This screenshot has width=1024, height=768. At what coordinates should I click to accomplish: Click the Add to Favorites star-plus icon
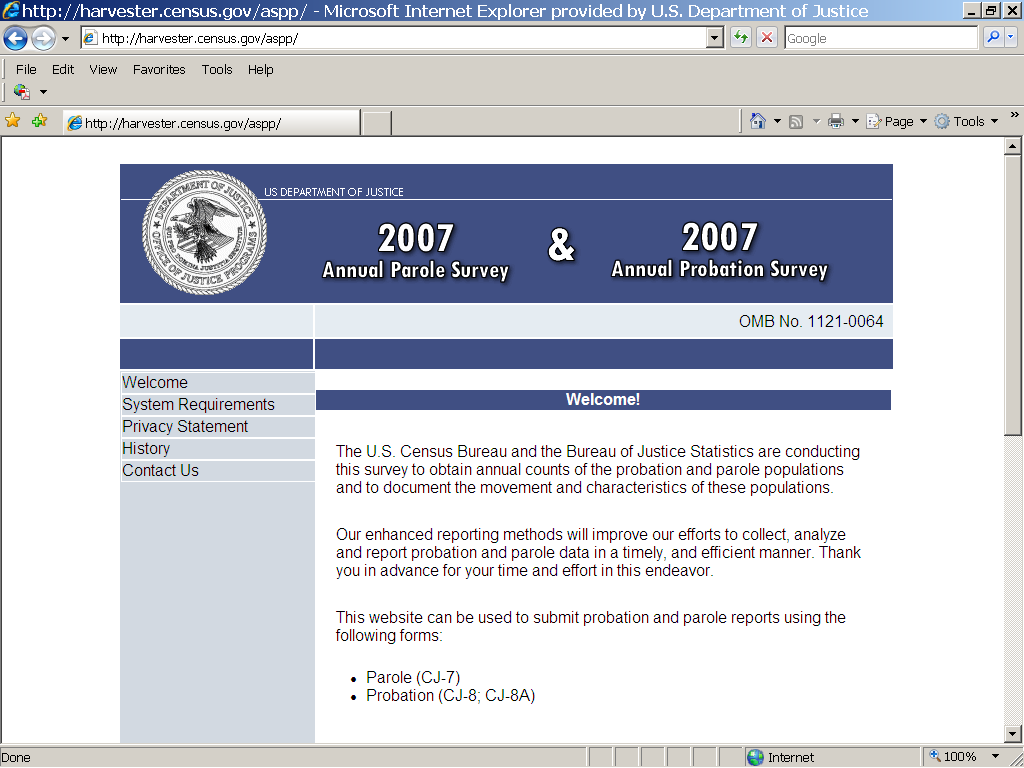pyautogui.click(x=39, y=121)
